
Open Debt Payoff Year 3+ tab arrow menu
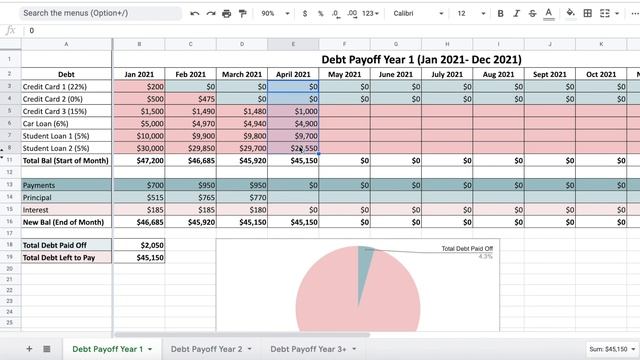click(354, 349)
